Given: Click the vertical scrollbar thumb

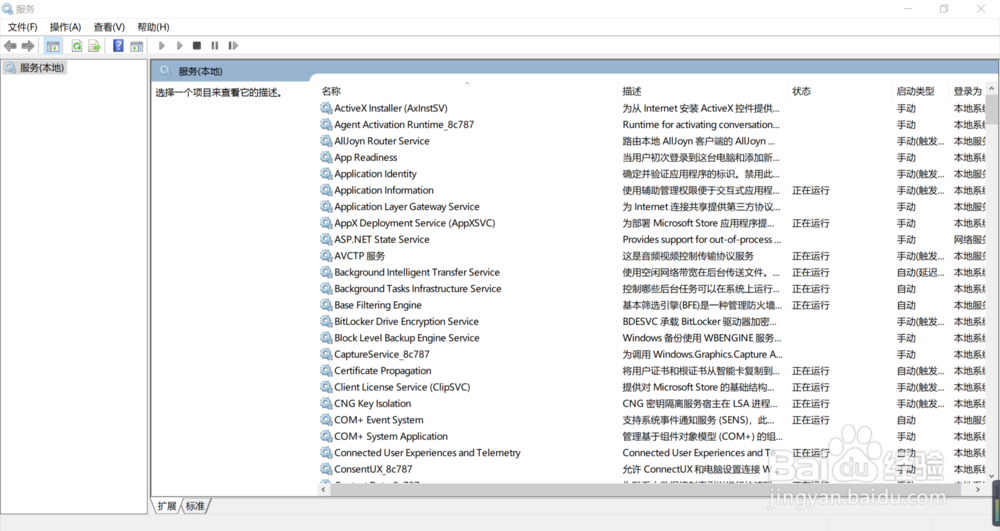Looking at the screenshot, I should [x=992, y=110].
